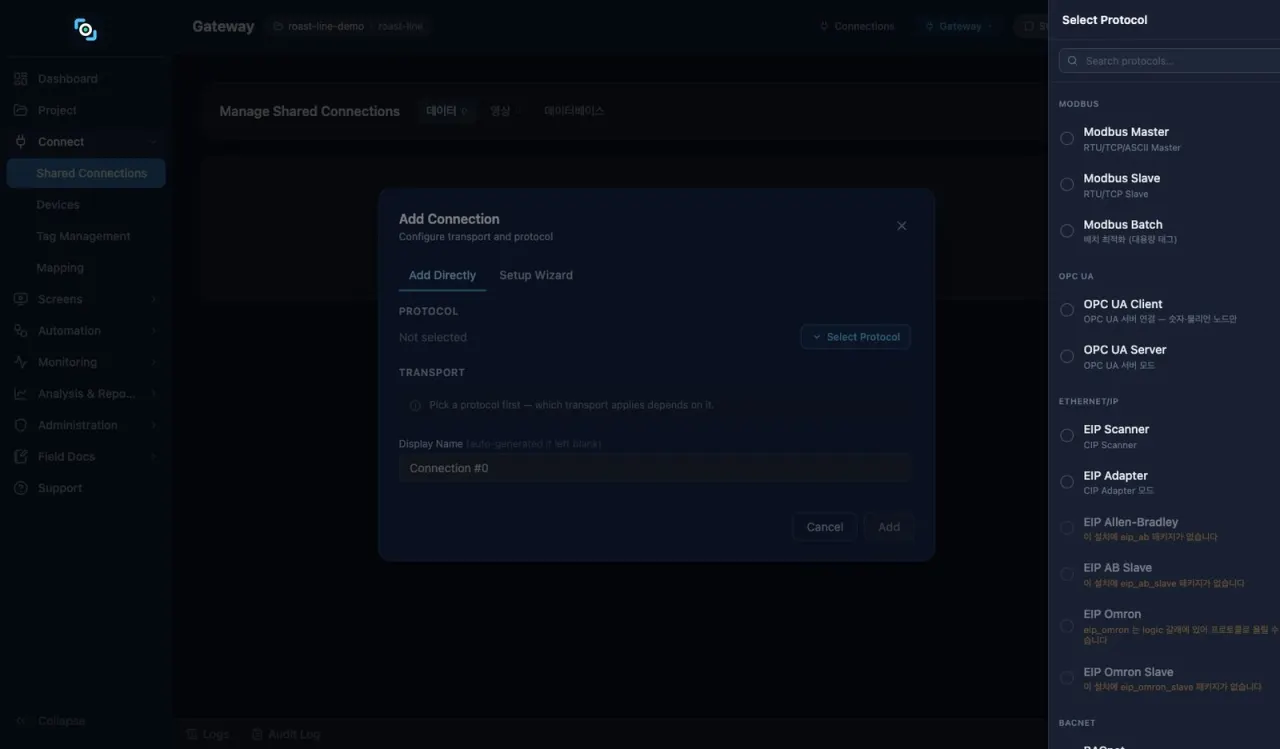Open the Gateway dropdown in the header

(959, 27)
